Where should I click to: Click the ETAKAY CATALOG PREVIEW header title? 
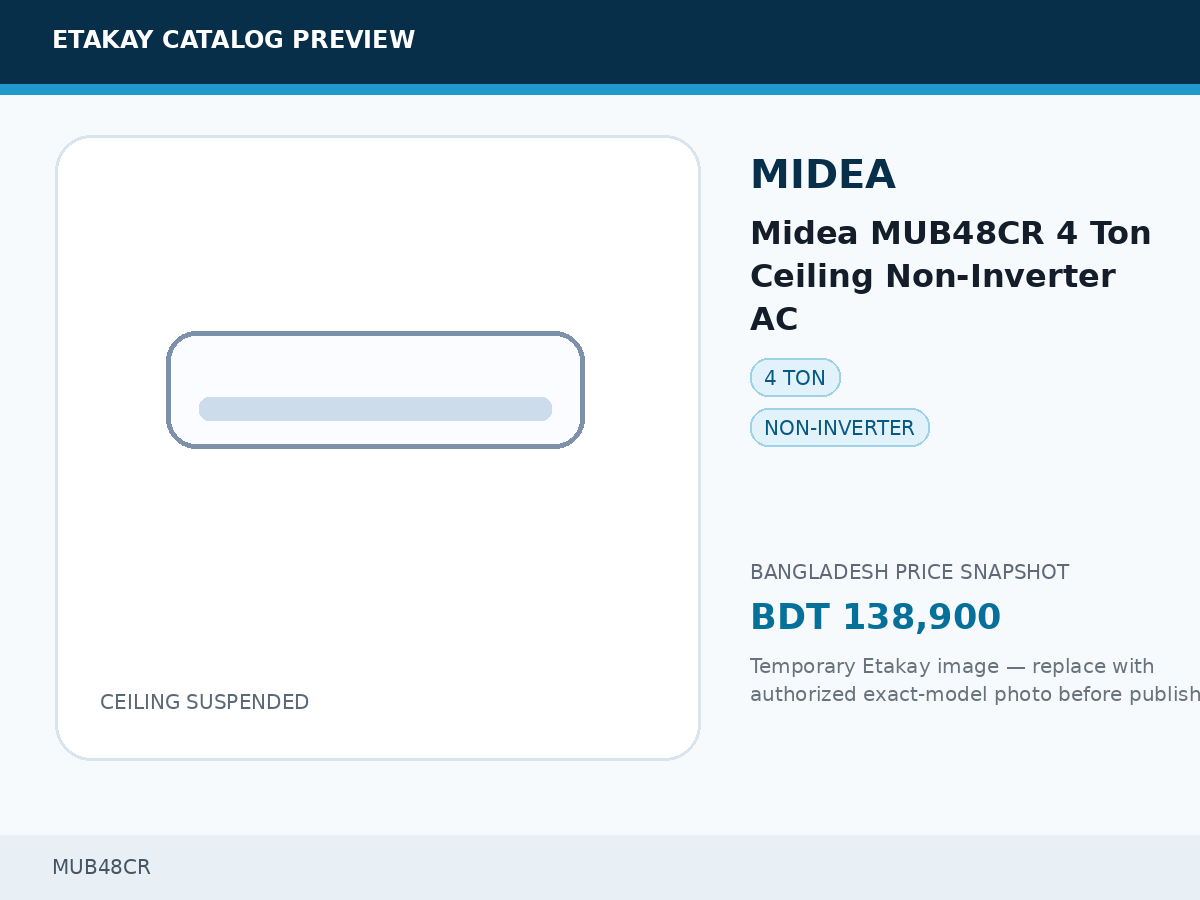pos(233,40)
